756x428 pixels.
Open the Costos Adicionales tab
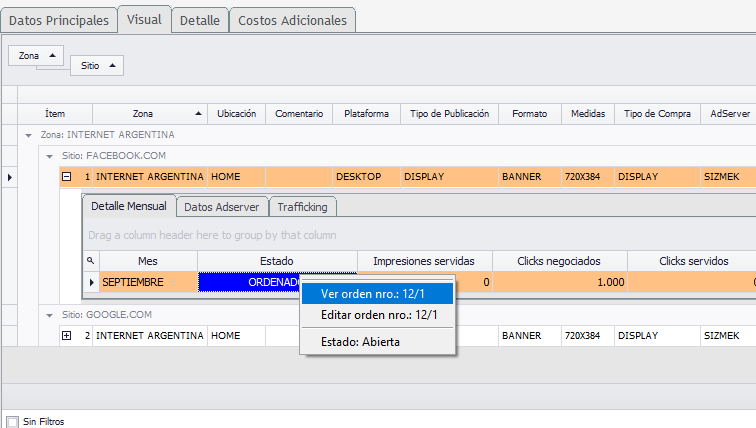[292, 20]
